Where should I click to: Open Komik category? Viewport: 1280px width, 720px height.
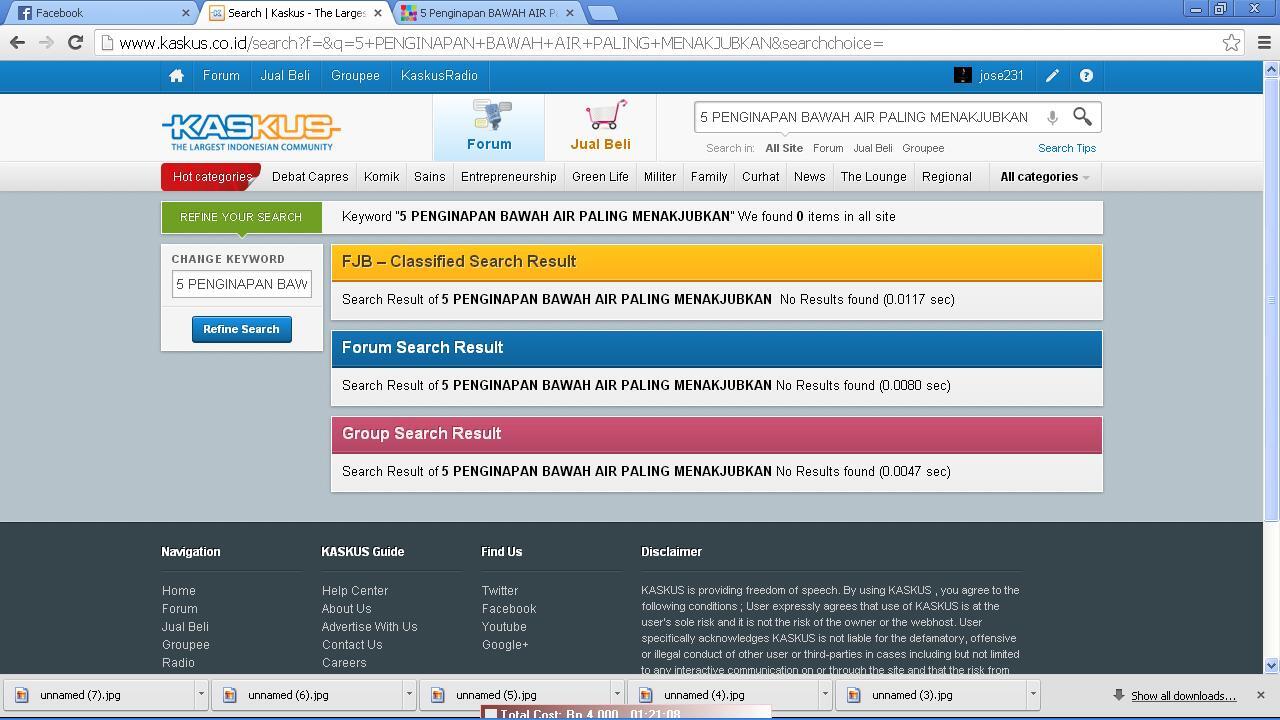click(x=381, y=177)
